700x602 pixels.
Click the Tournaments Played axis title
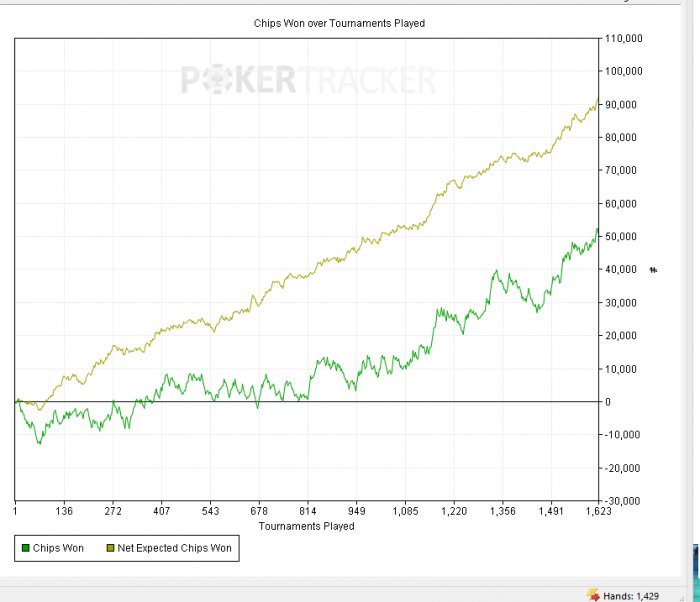307,526
